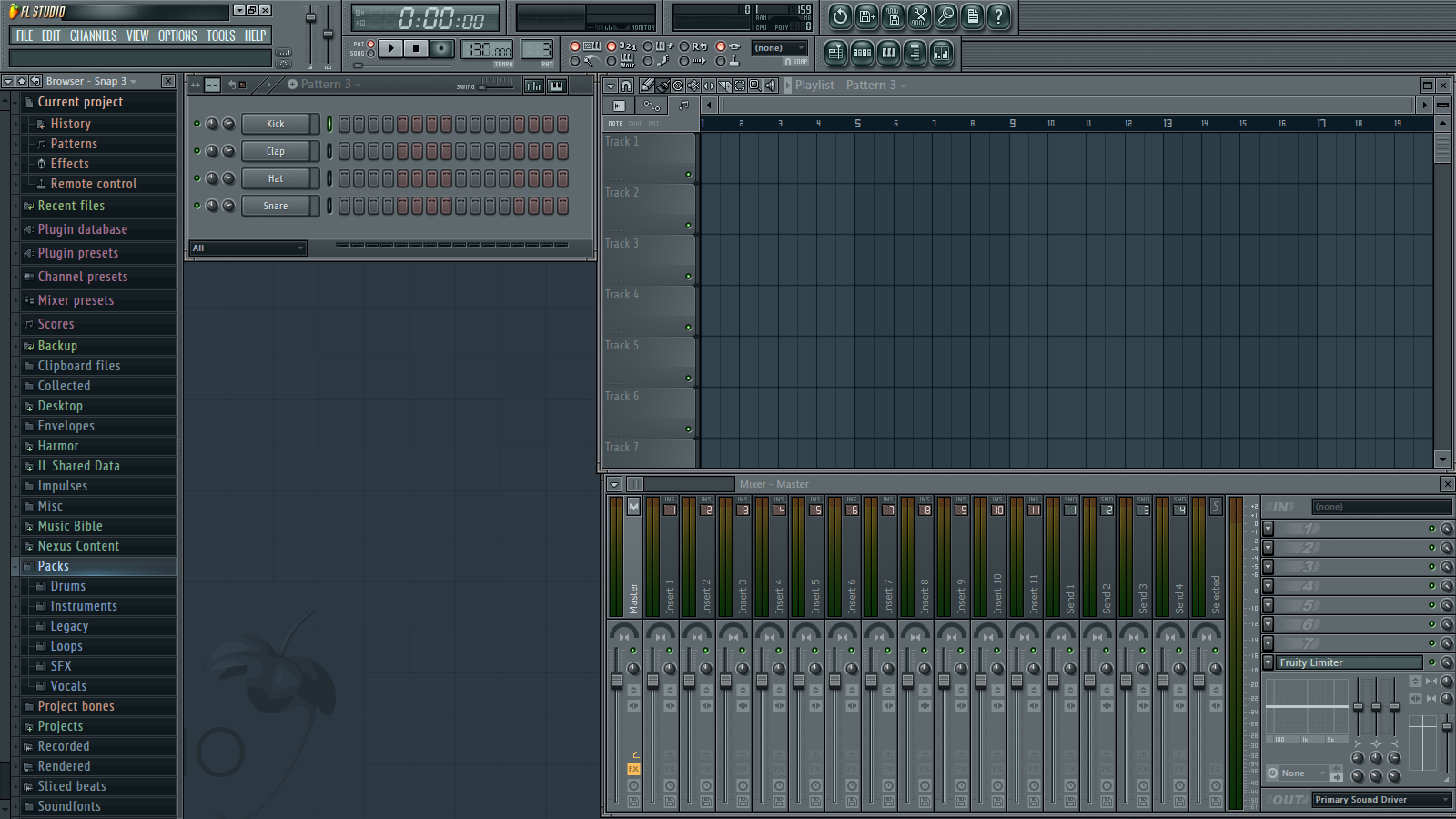
Task: Click the one-click recording microphone icon
Action: click(x=945, y=15)
